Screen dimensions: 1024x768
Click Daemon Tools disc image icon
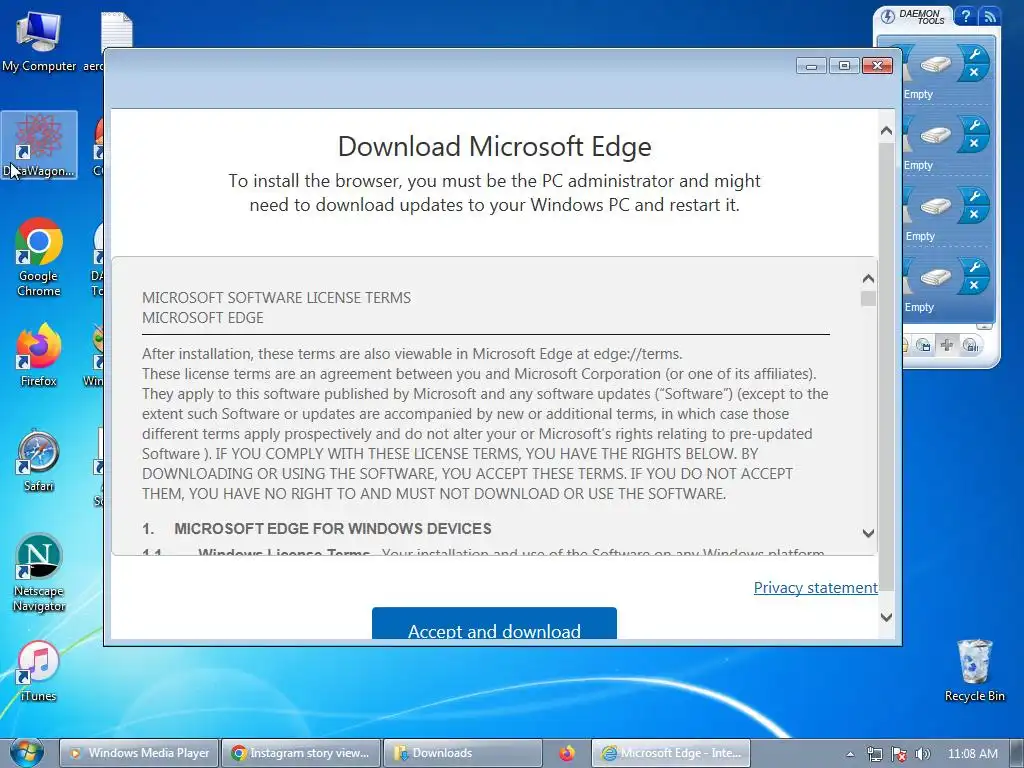point(923,345)
